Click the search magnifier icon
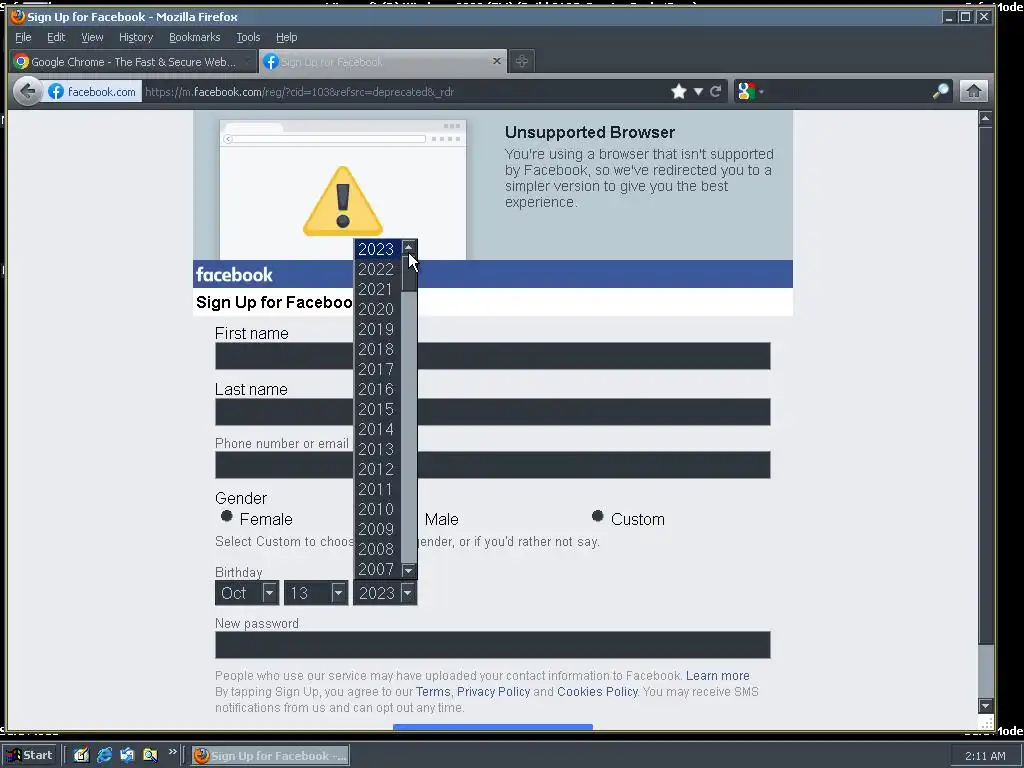The image size is (1024, 768). point(941,91)
